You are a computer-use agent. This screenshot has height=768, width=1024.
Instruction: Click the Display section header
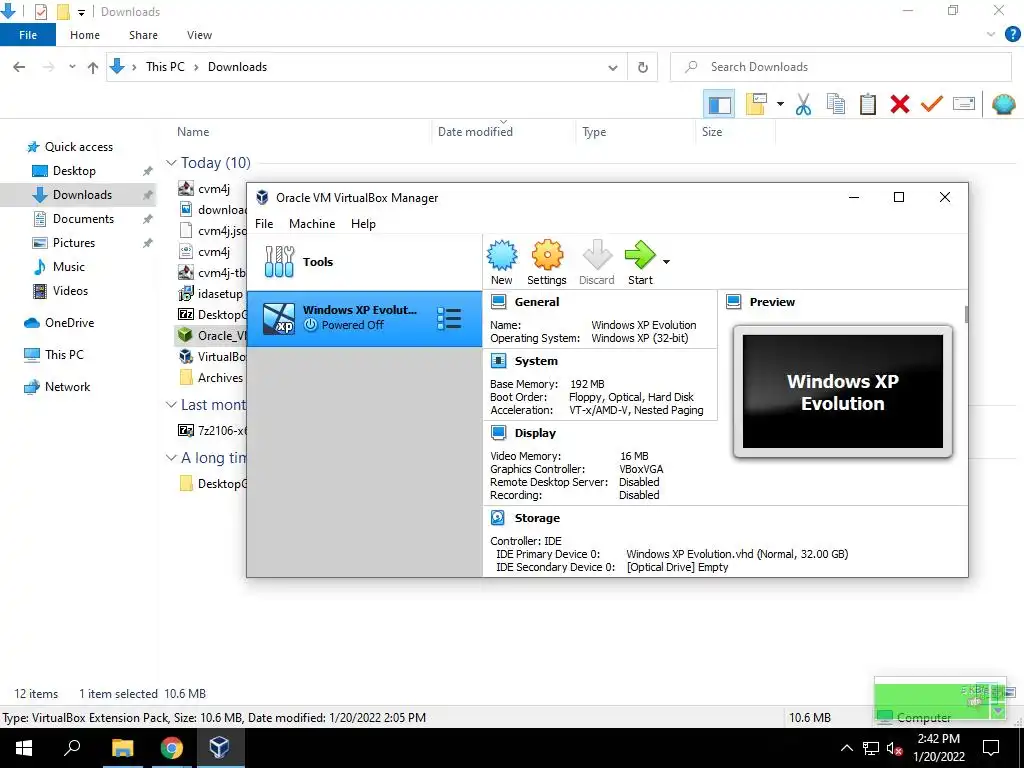coord(535,433)
